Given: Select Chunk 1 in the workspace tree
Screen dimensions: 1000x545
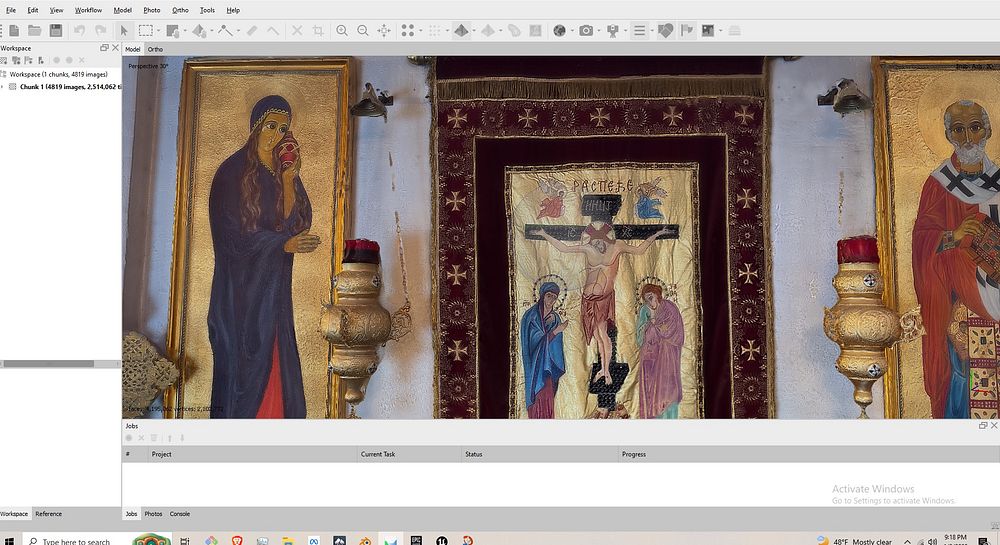Looking at the screenshot, I should tap(70, 87).
